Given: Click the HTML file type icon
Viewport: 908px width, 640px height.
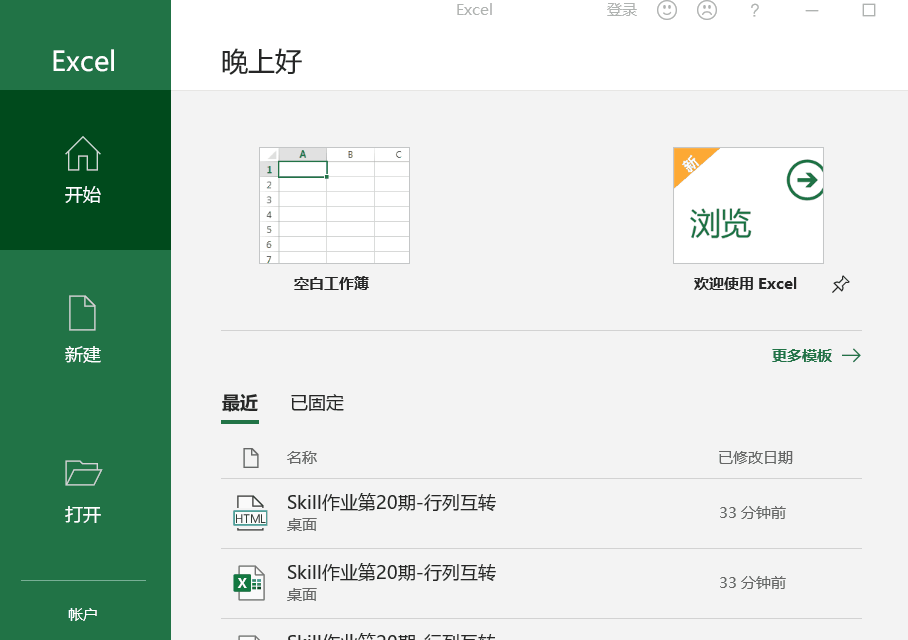Looking at the screenshot, I should pyautogui.click(x=250, y=513).
